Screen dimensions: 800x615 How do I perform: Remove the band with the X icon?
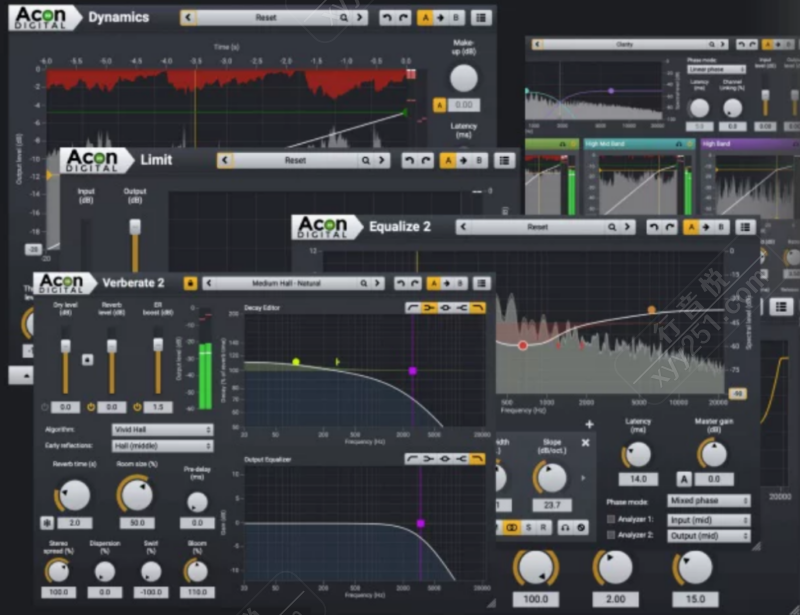tap(586, 442)
